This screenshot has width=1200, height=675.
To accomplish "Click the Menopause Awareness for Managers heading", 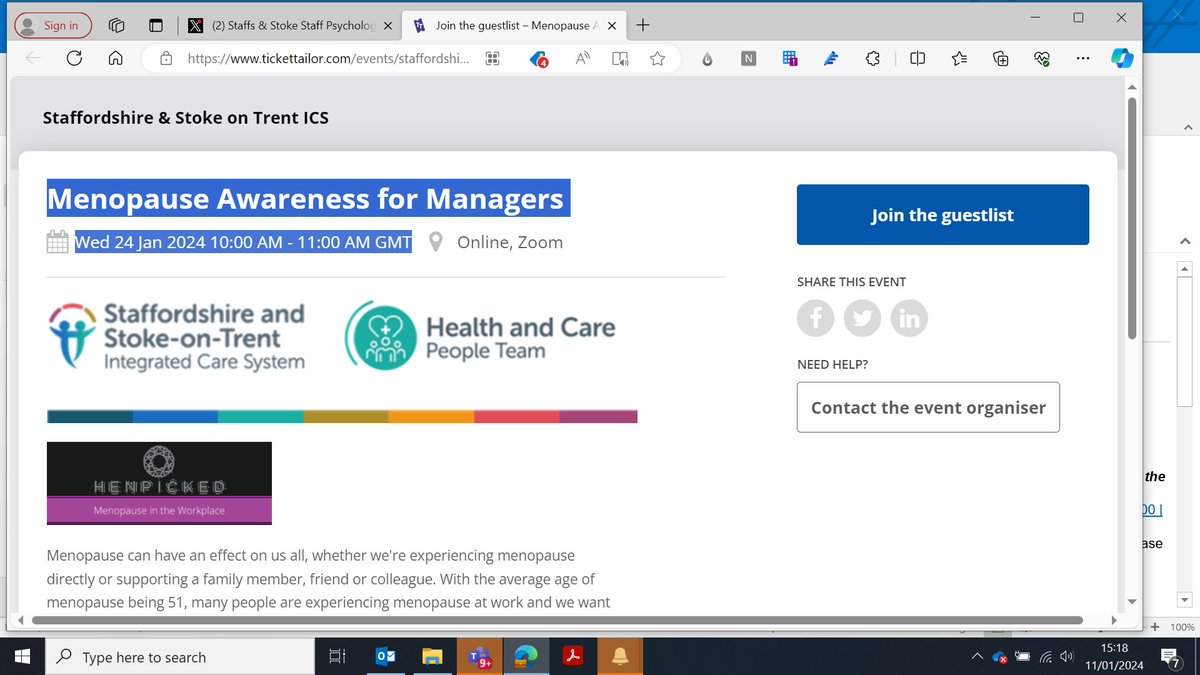I will (x=306, y=198).
